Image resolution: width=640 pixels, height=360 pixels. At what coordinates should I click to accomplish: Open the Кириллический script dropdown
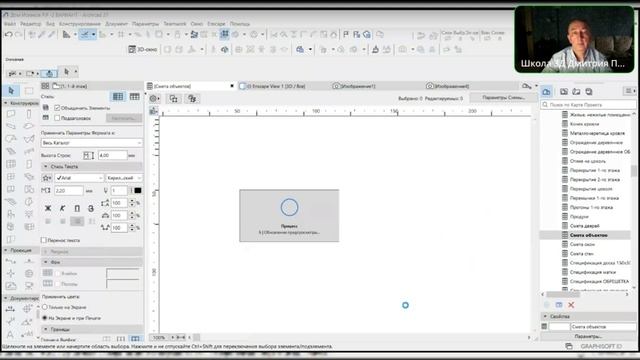tap(124, 178)
